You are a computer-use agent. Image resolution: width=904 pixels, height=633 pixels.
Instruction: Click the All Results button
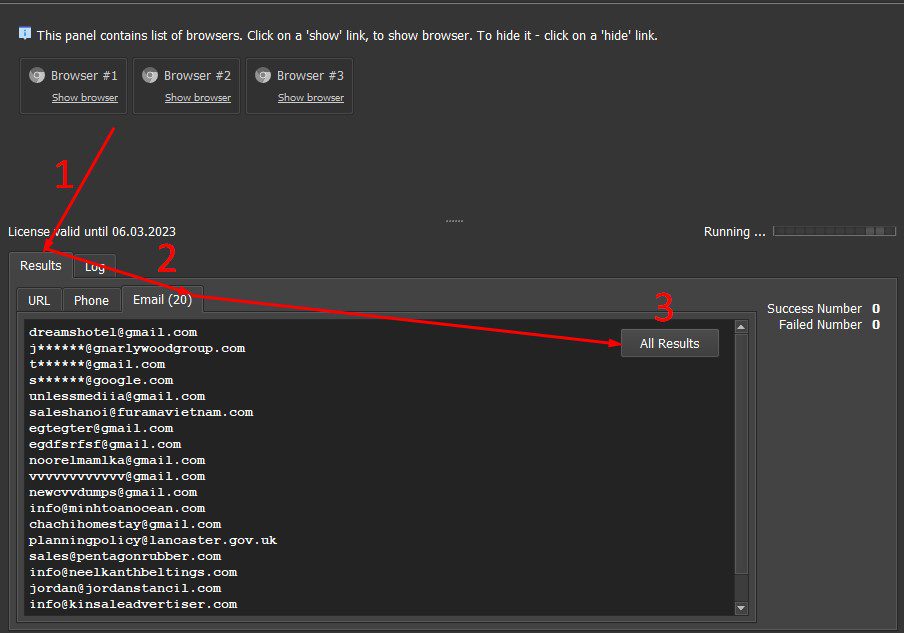(x=669, y=344)
